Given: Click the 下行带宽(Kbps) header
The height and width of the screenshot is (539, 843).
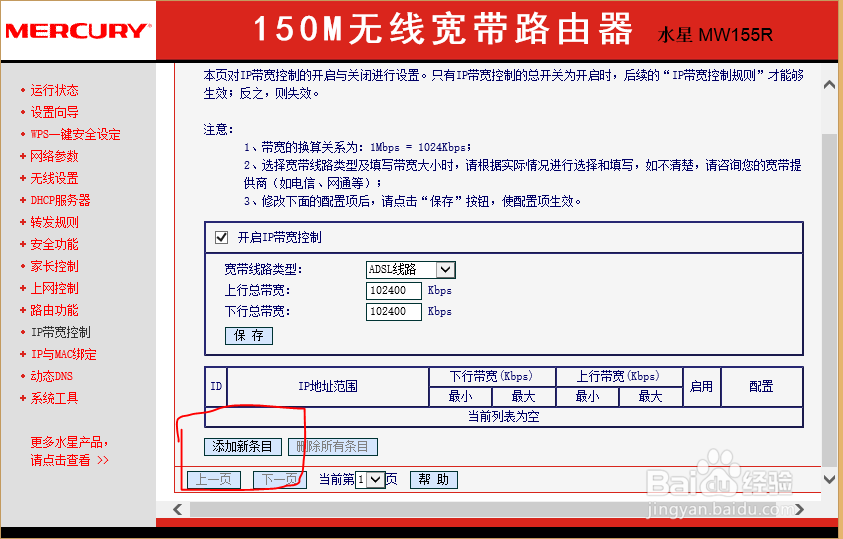Looking at the screenshot, I should 492,377.
